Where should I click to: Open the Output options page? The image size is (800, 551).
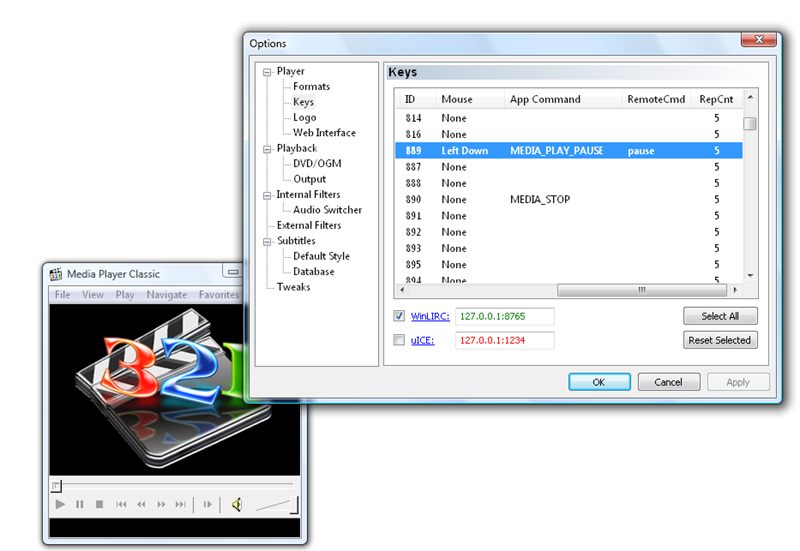[x=309, y=179]
